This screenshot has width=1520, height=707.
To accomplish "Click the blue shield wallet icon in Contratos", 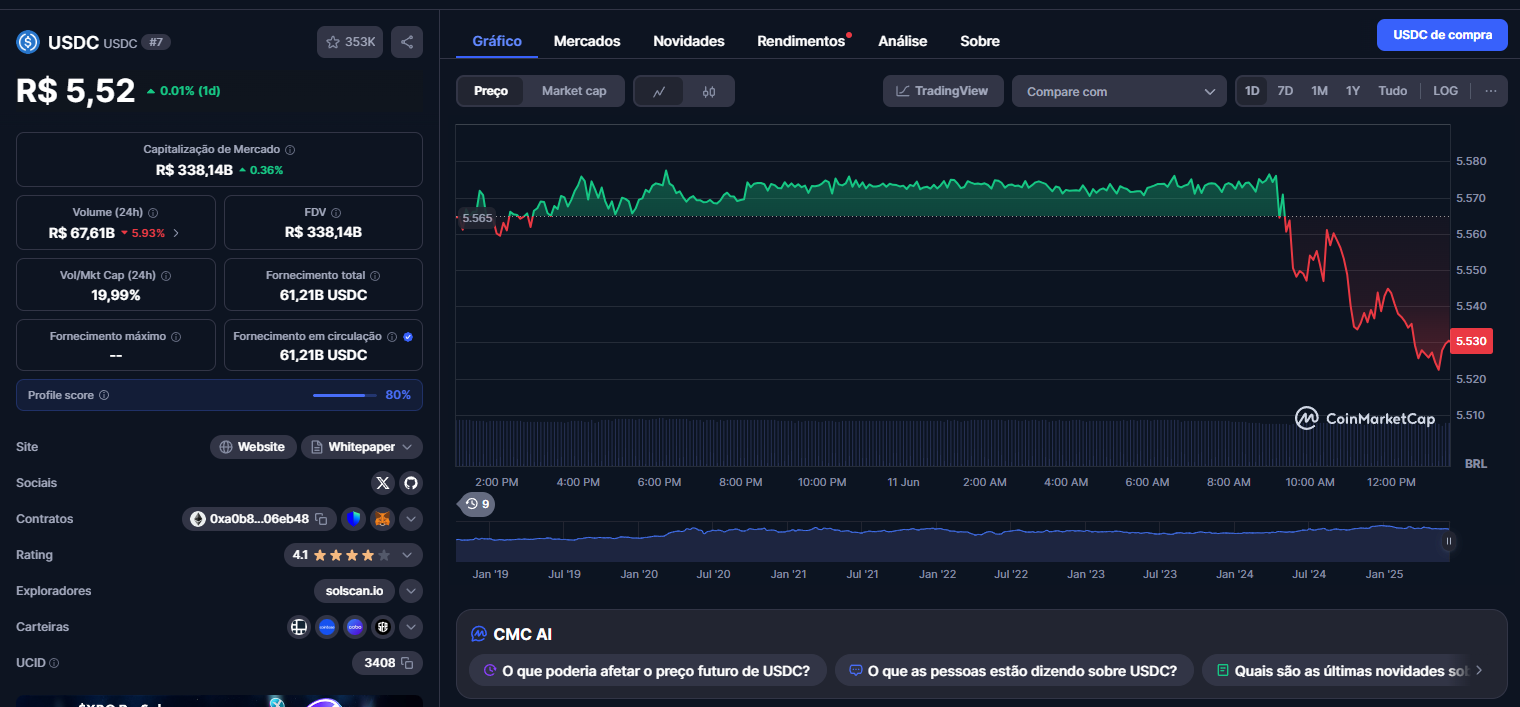I will [353, 519].
